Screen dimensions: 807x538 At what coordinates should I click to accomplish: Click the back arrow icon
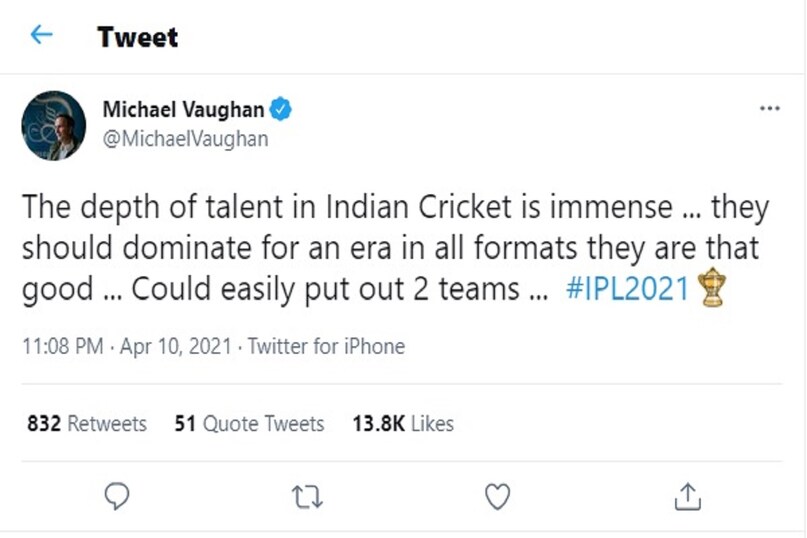(41, 36)
